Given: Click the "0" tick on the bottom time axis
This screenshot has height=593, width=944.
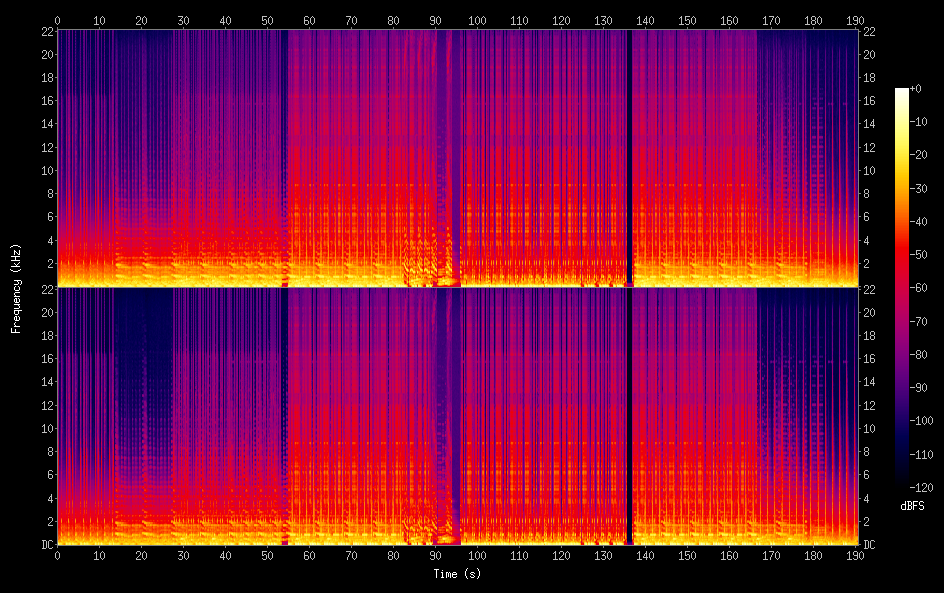Looking at the screenshot, I should pyautogui.click(x=57, y=555).
